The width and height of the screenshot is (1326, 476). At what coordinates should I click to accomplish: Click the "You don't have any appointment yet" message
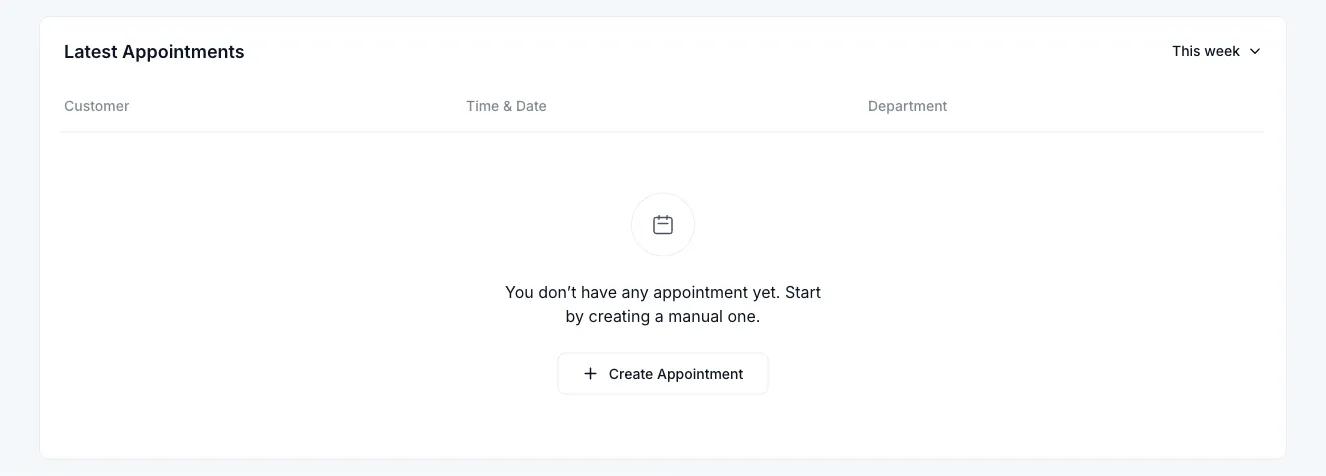tap(642, 293)
